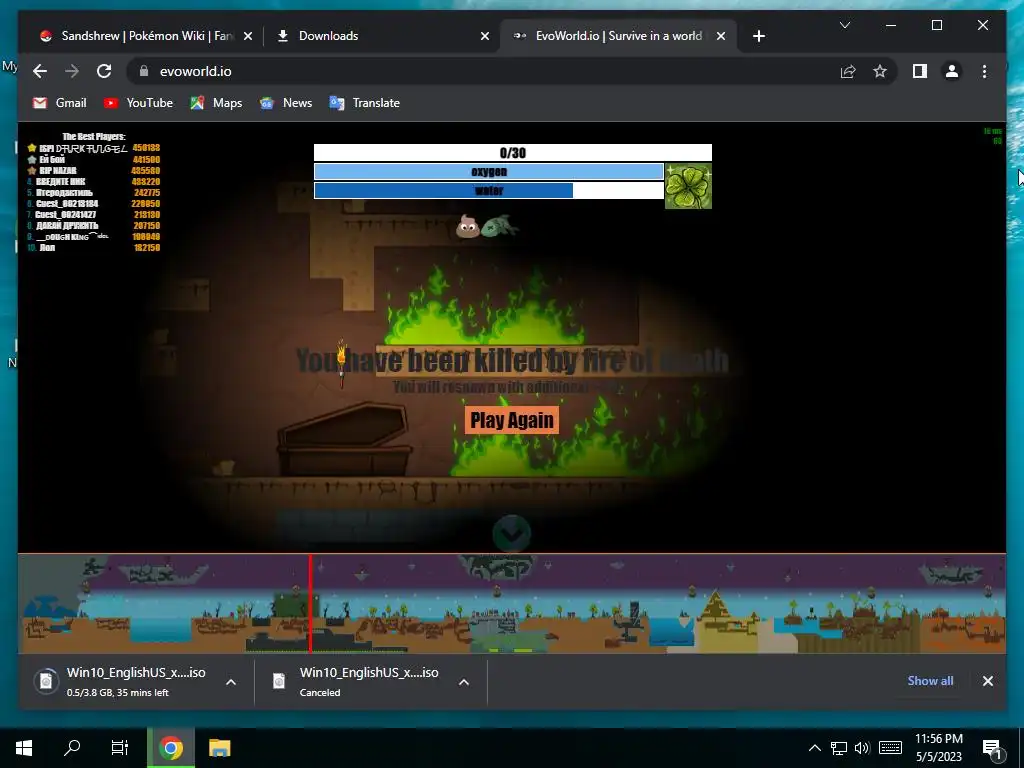
Task: Open the Chrome three-dot menu
Action: coord(984,71)
